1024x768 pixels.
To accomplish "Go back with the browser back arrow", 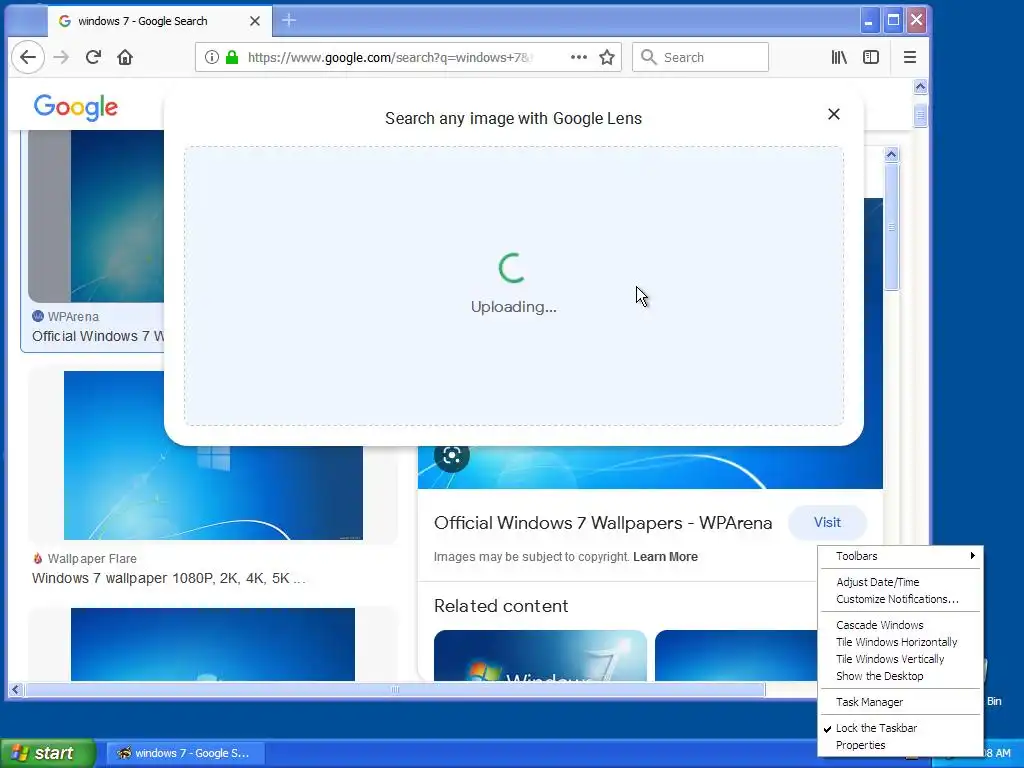I will click(x=27, y=57).
